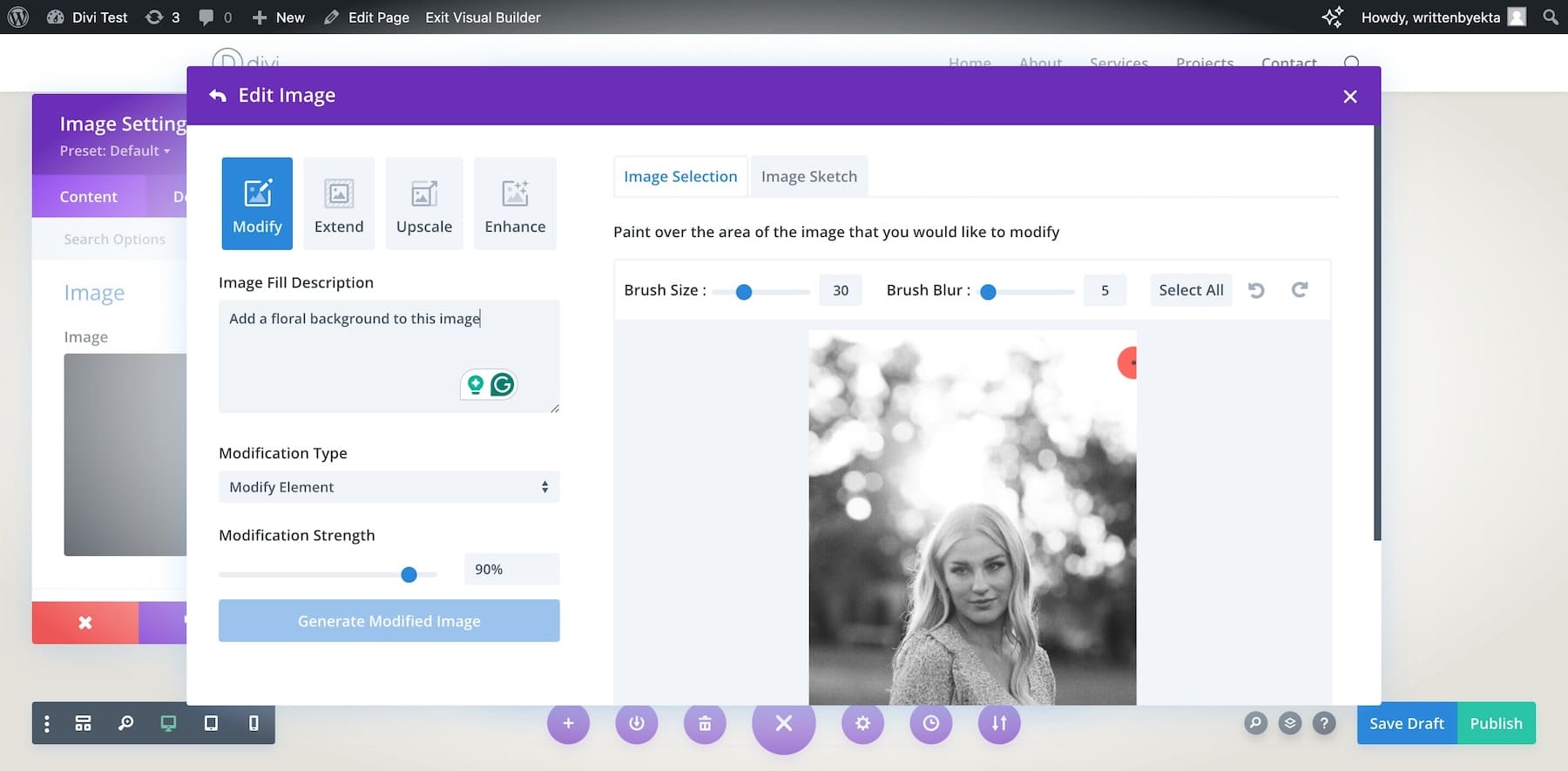
Task: Open Howdy, writtenbyekta account menu
Action: click(x=1443, y=17)
